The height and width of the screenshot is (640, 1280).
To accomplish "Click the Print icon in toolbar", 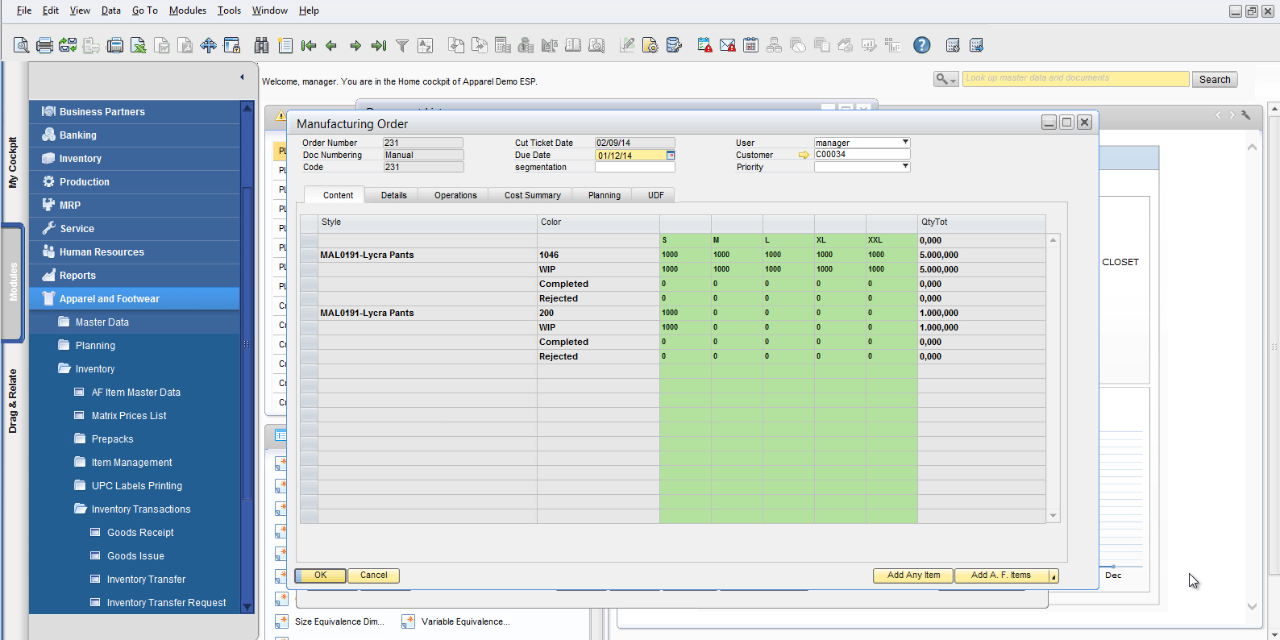I will [44, 45].
